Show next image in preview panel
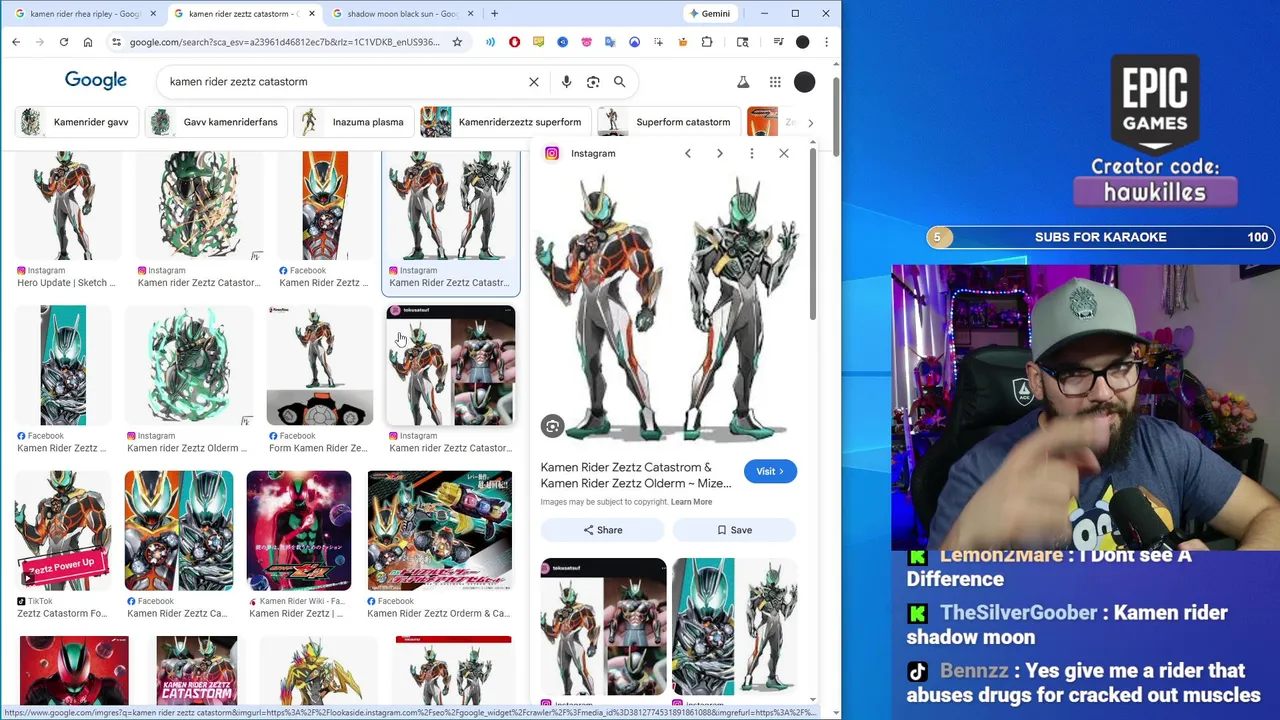Screen dimensions: 1280x720 (720, 153)
